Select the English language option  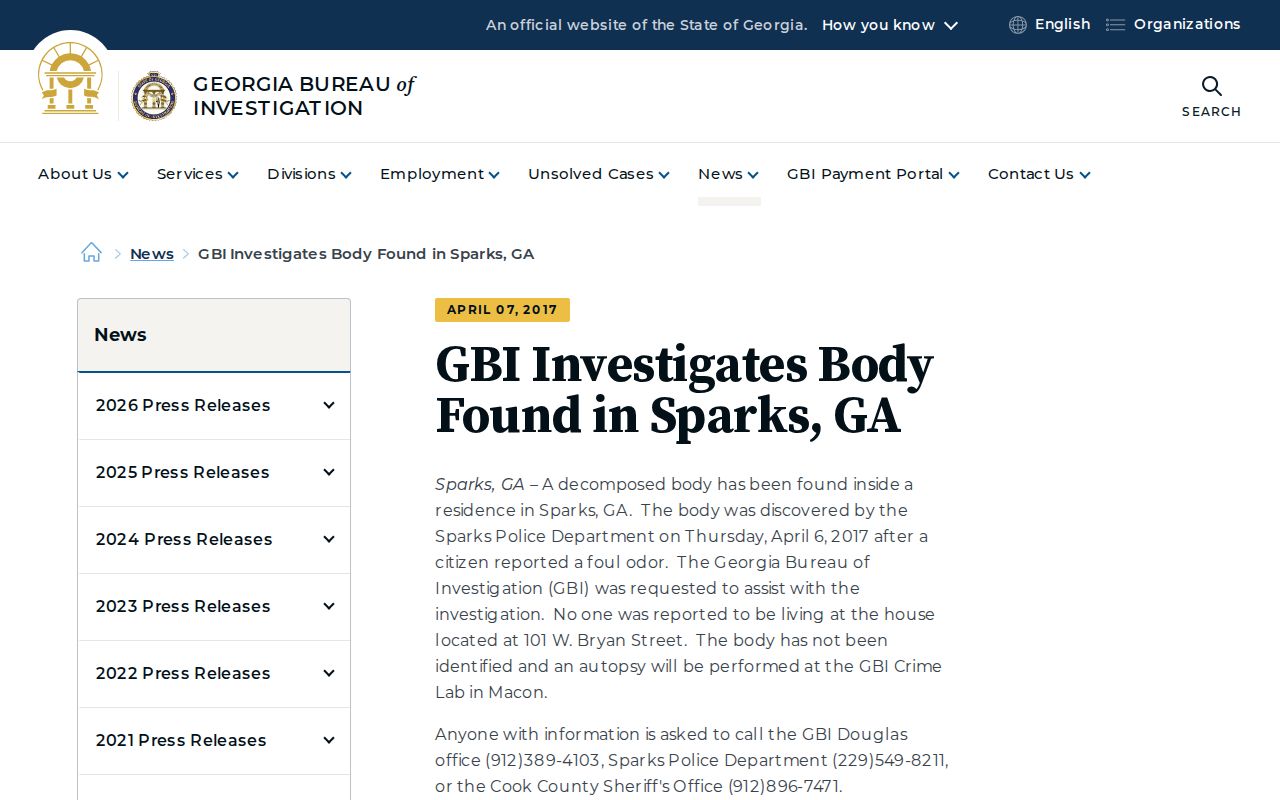tap(1062, 24)
